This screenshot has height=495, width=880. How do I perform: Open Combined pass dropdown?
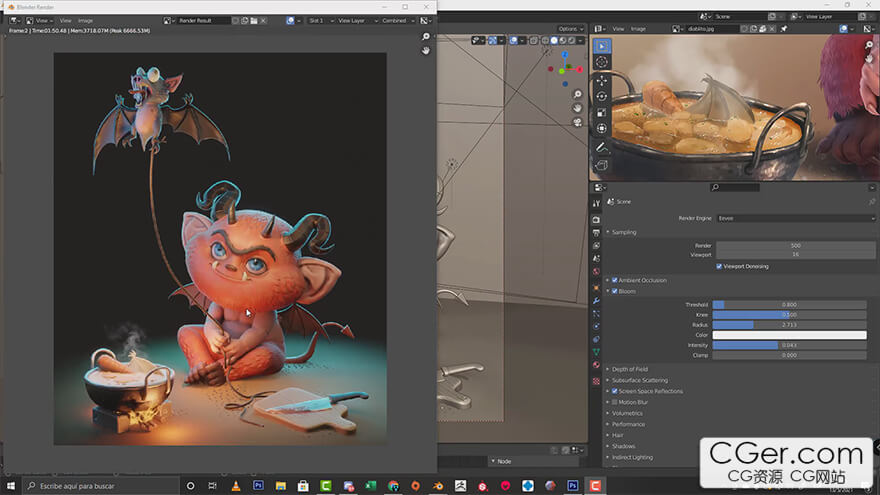pyautogui.click(x=397, y=21)
